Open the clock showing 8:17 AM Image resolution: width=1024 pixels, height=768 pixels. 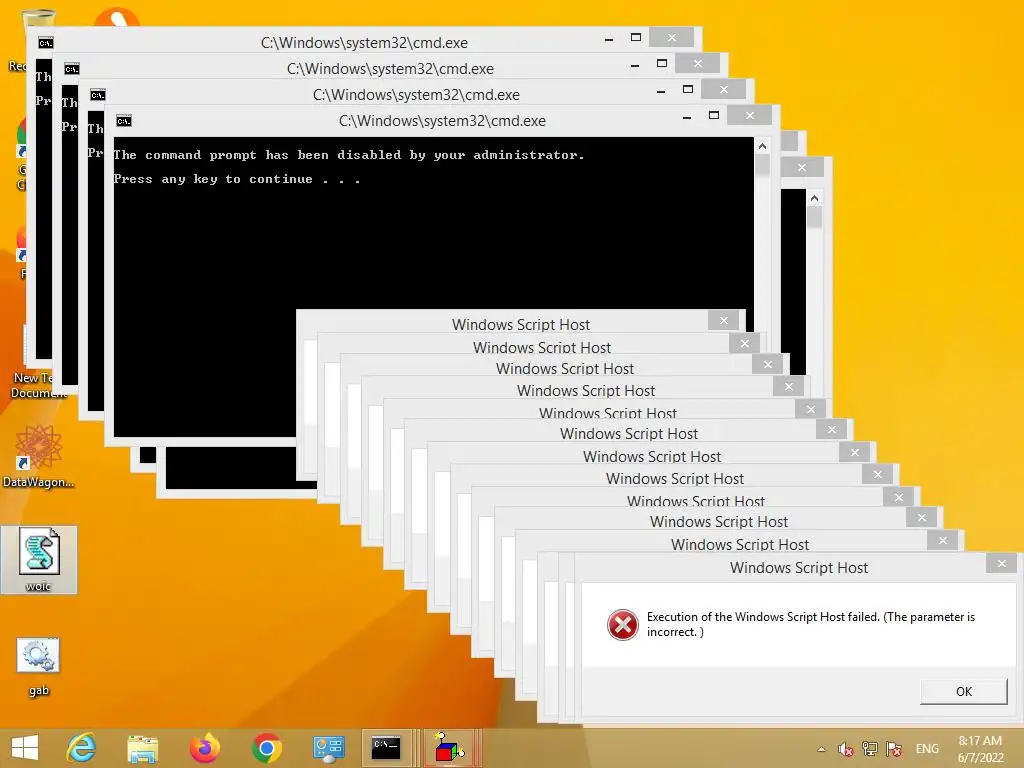[980, 749]
